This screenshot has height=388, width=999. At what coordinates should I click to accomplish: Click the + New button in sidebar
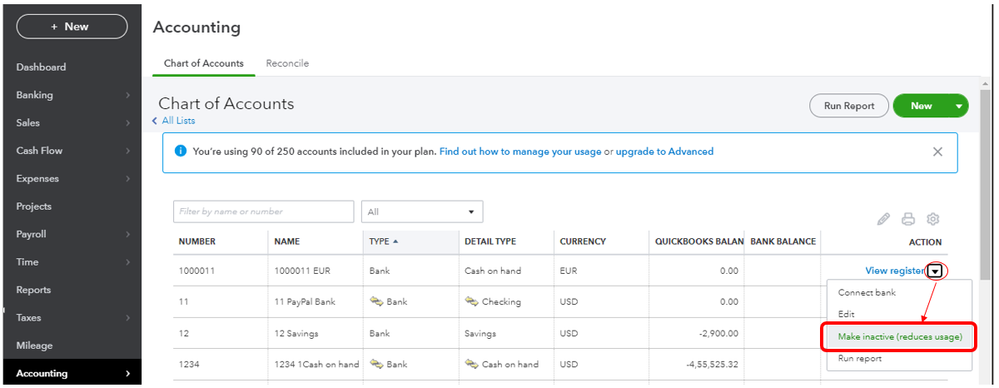coord(72,27)
